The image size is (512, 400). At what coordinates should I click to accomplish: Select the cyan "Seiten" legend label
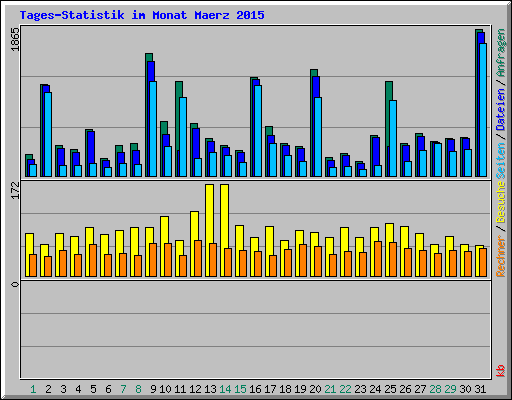tap(501, 161)
